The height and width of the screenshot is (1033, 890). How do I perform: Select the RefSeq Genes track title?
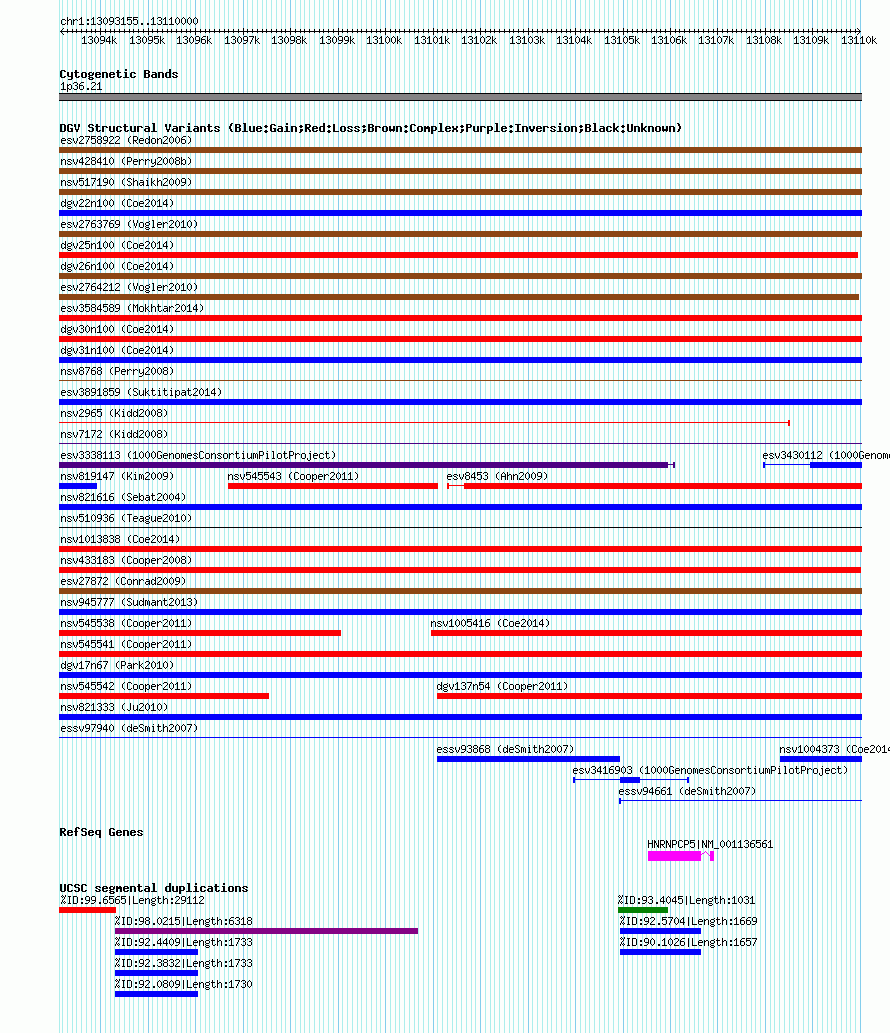click(101, 832)
